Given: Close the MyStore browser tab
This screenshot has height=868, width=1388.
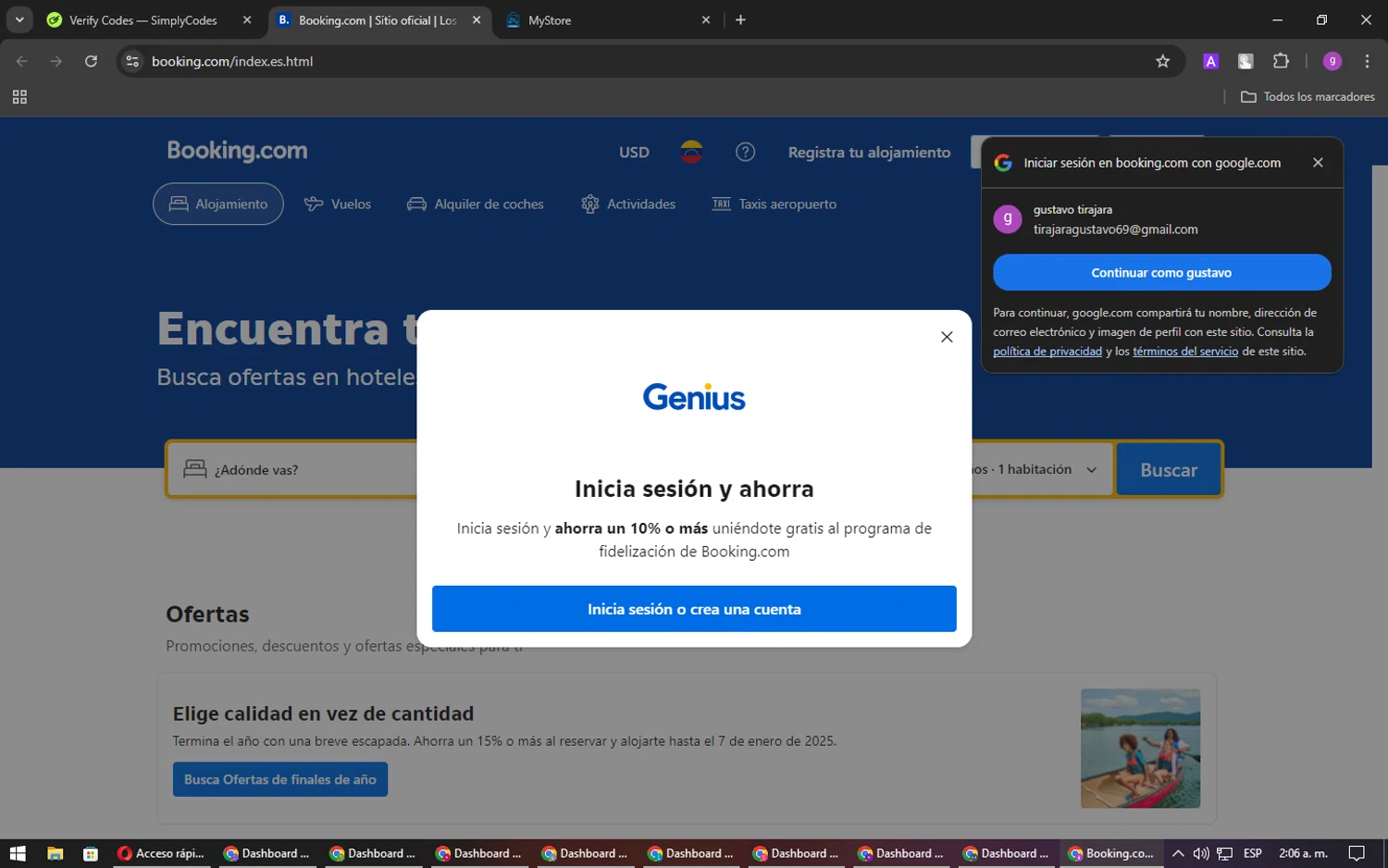Looking at the screenshot, I should (x=706, y=20).
